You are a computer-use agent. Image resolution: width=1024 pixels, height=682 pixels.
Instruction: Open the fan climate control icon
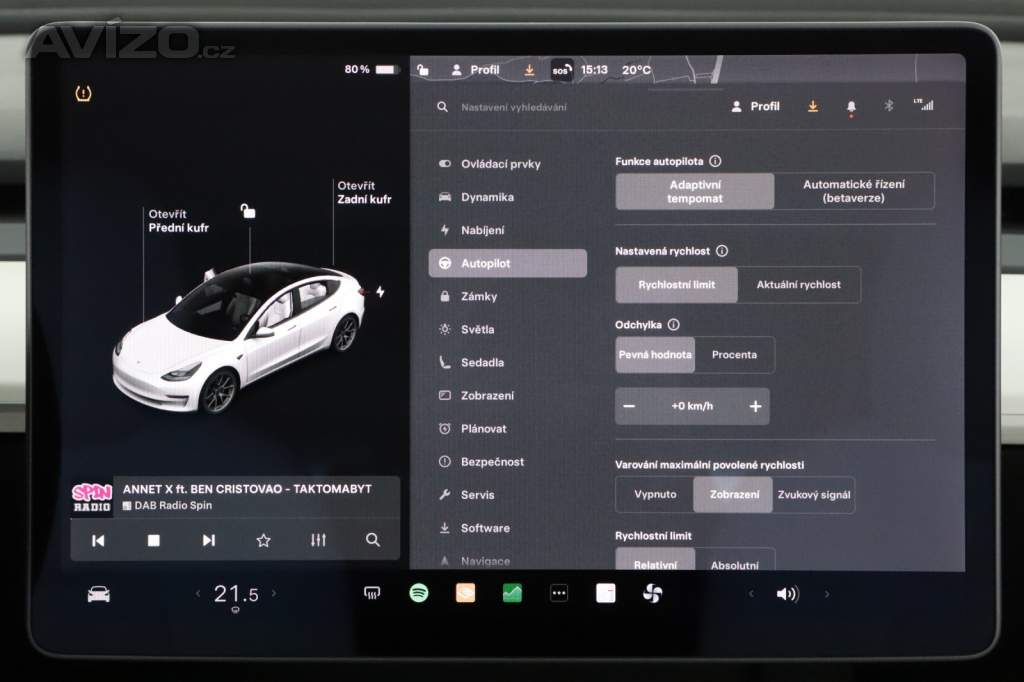pyautogui.click(x=652, y=593)
